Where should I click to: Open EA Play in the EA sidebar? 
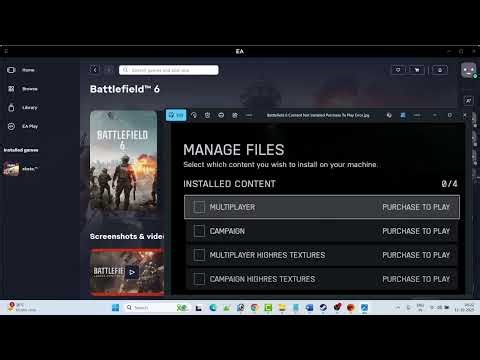30,126
